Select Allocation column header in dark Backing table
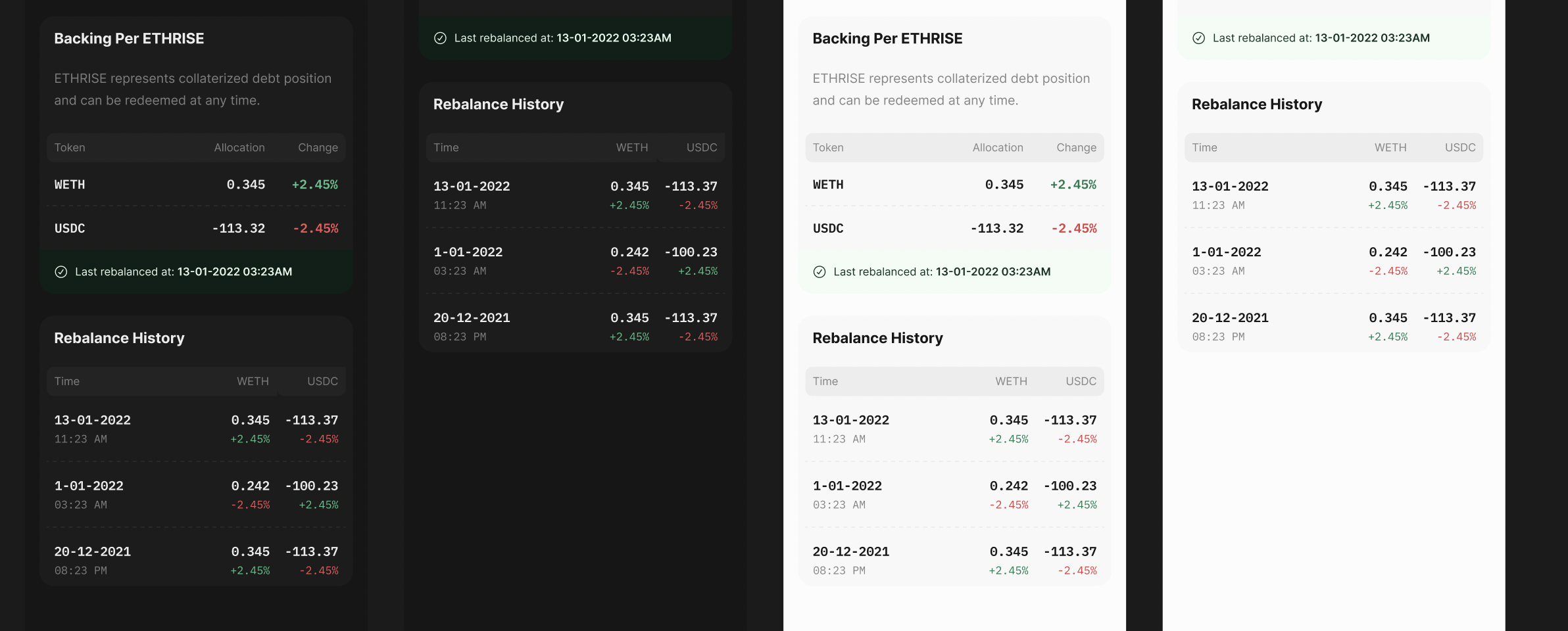The width and height of the screenshot is (1568, 631). click(x=239, y=148)
